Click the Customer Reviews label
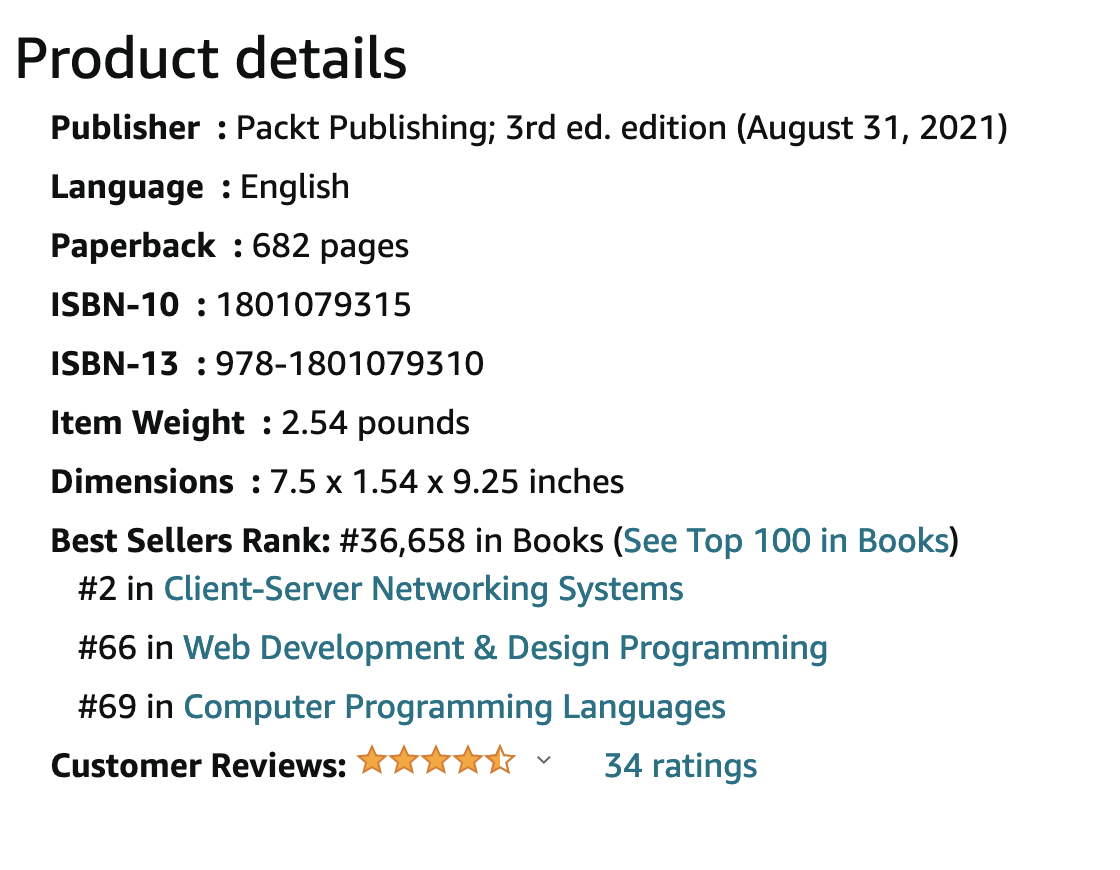This screenshot has height=870, width=1120. pos(199,766)
